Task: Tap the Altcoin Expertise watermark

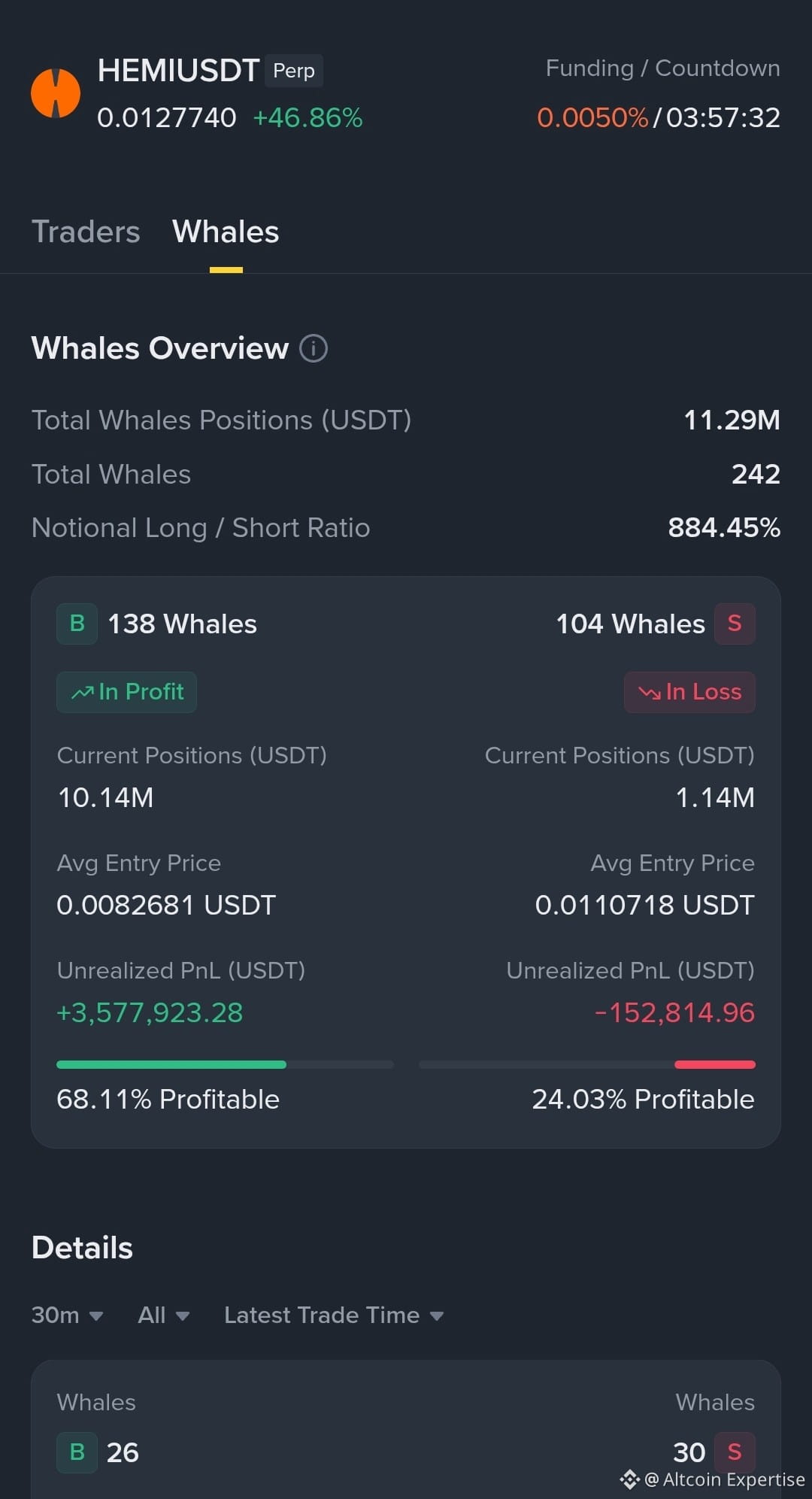Action: tap(712, 1479)
